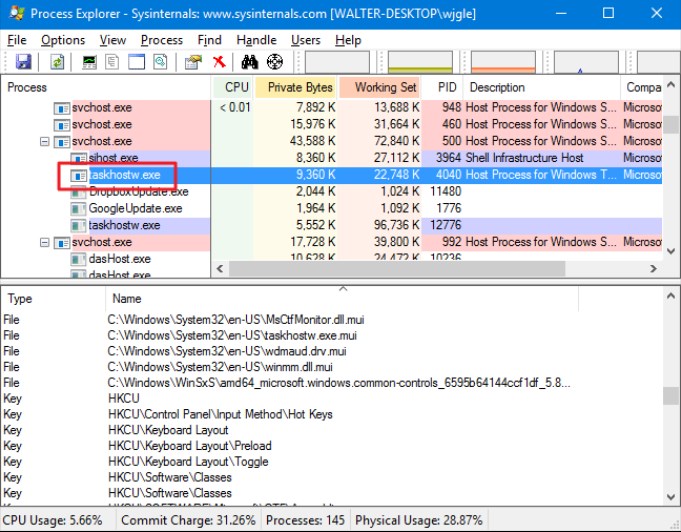Open process Properties toolbar icon
This screenshot has width=681, height=532.
[193, 62]
